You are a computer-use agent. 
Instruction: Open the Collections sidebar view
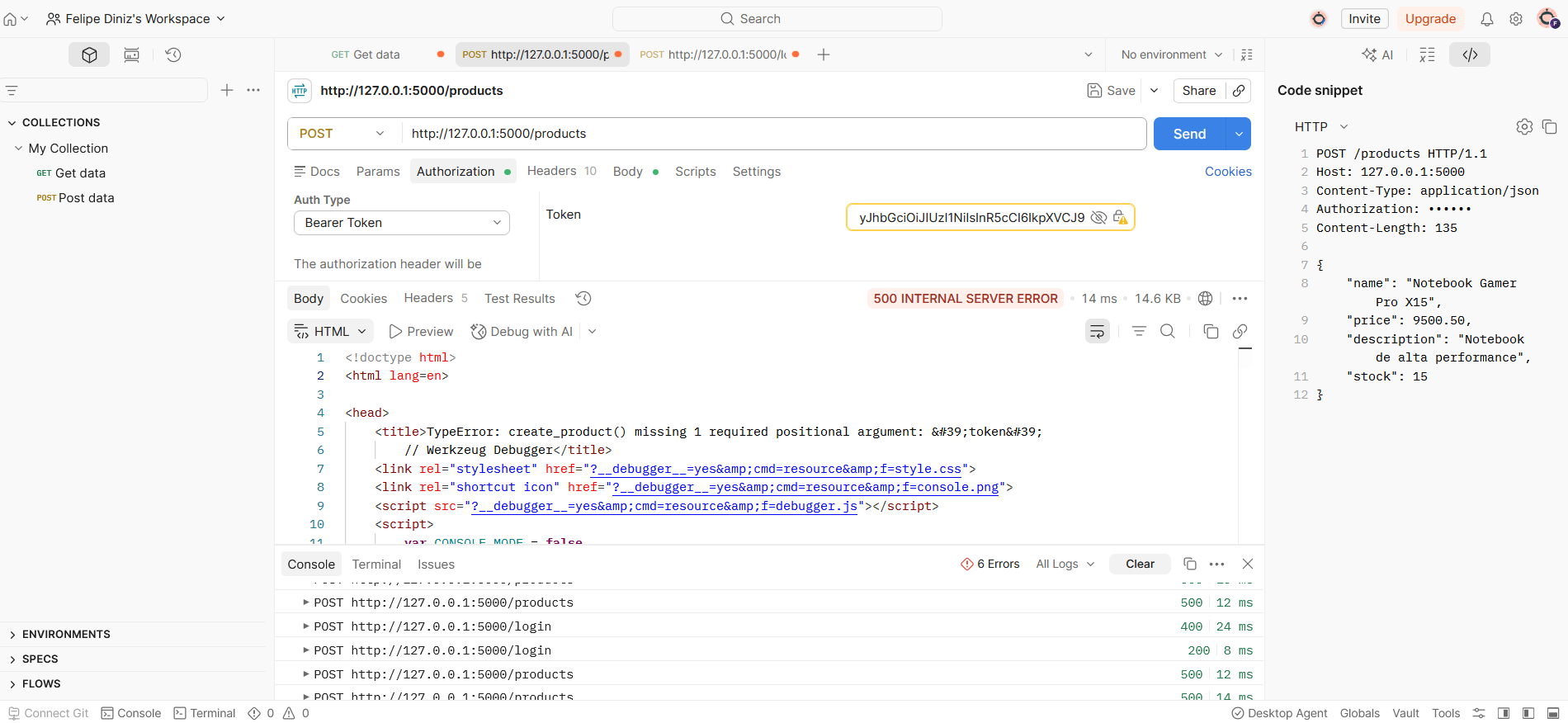pos(89,54)
